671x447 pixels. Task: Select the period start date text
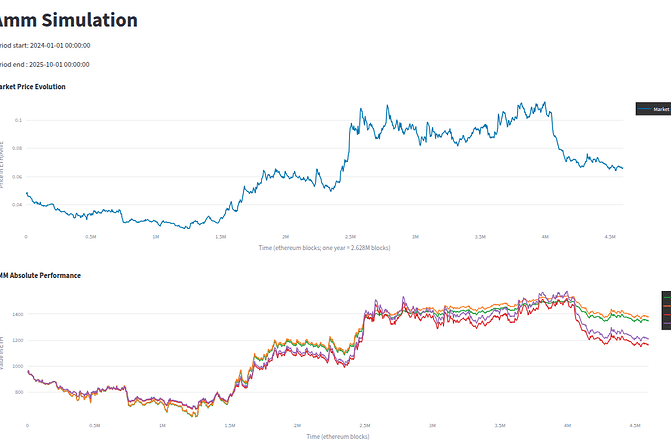pos(59,45)
